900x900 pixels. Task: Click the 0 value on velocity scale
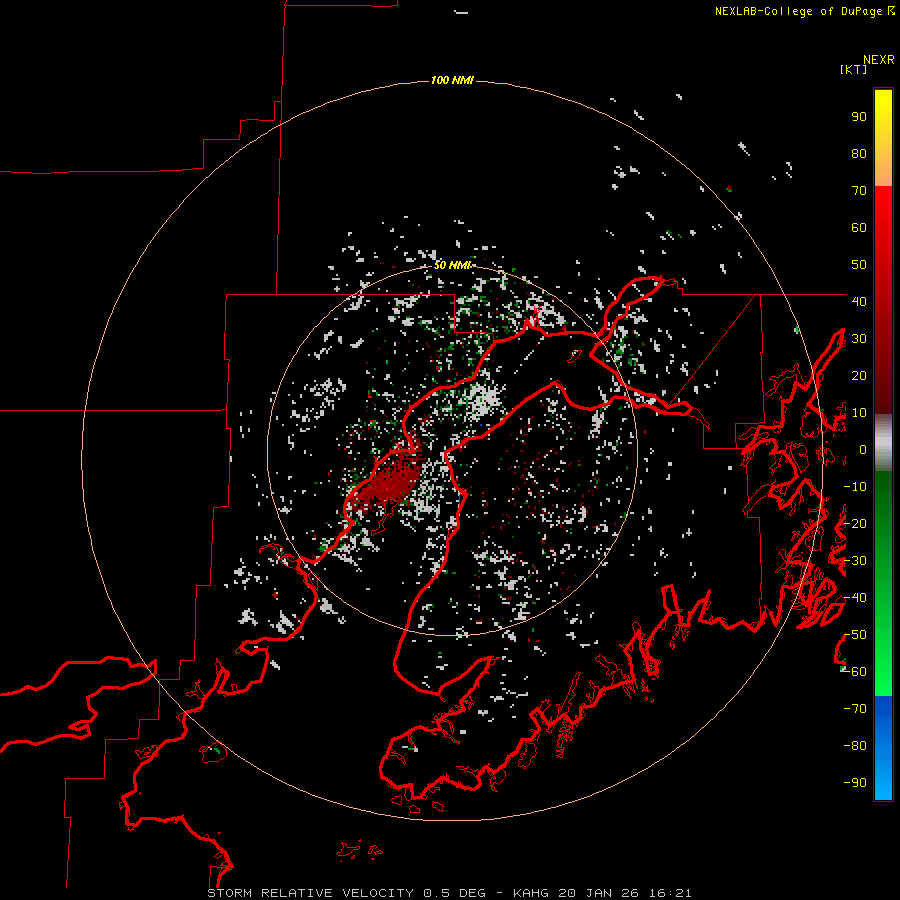point(863,449)
